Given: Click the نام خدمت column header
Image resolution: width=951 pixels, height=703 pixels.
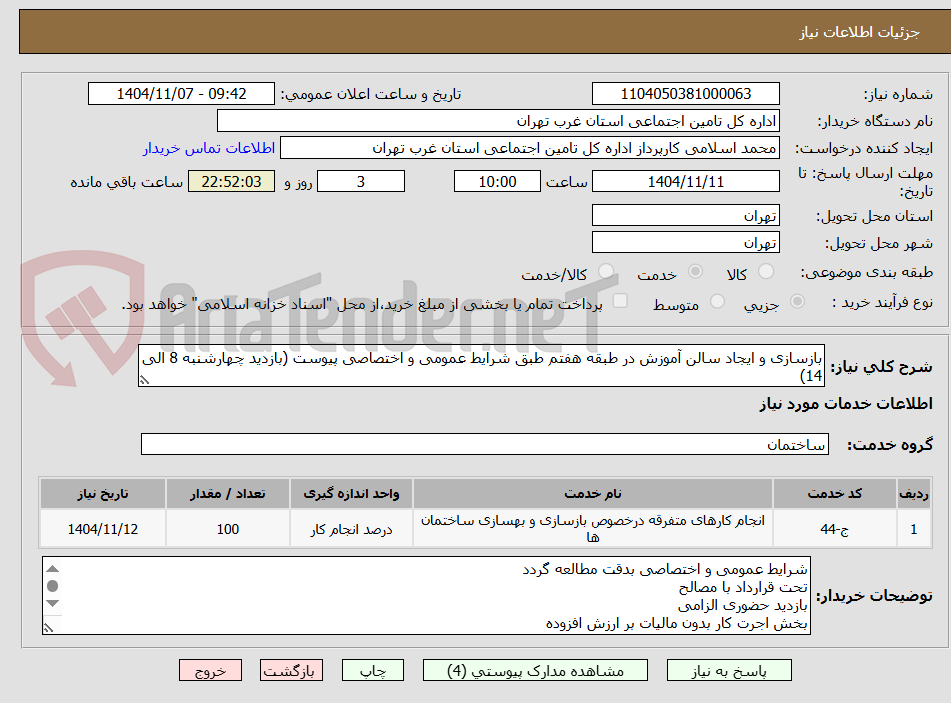Looking at the screenshot, I should point(593,493).
